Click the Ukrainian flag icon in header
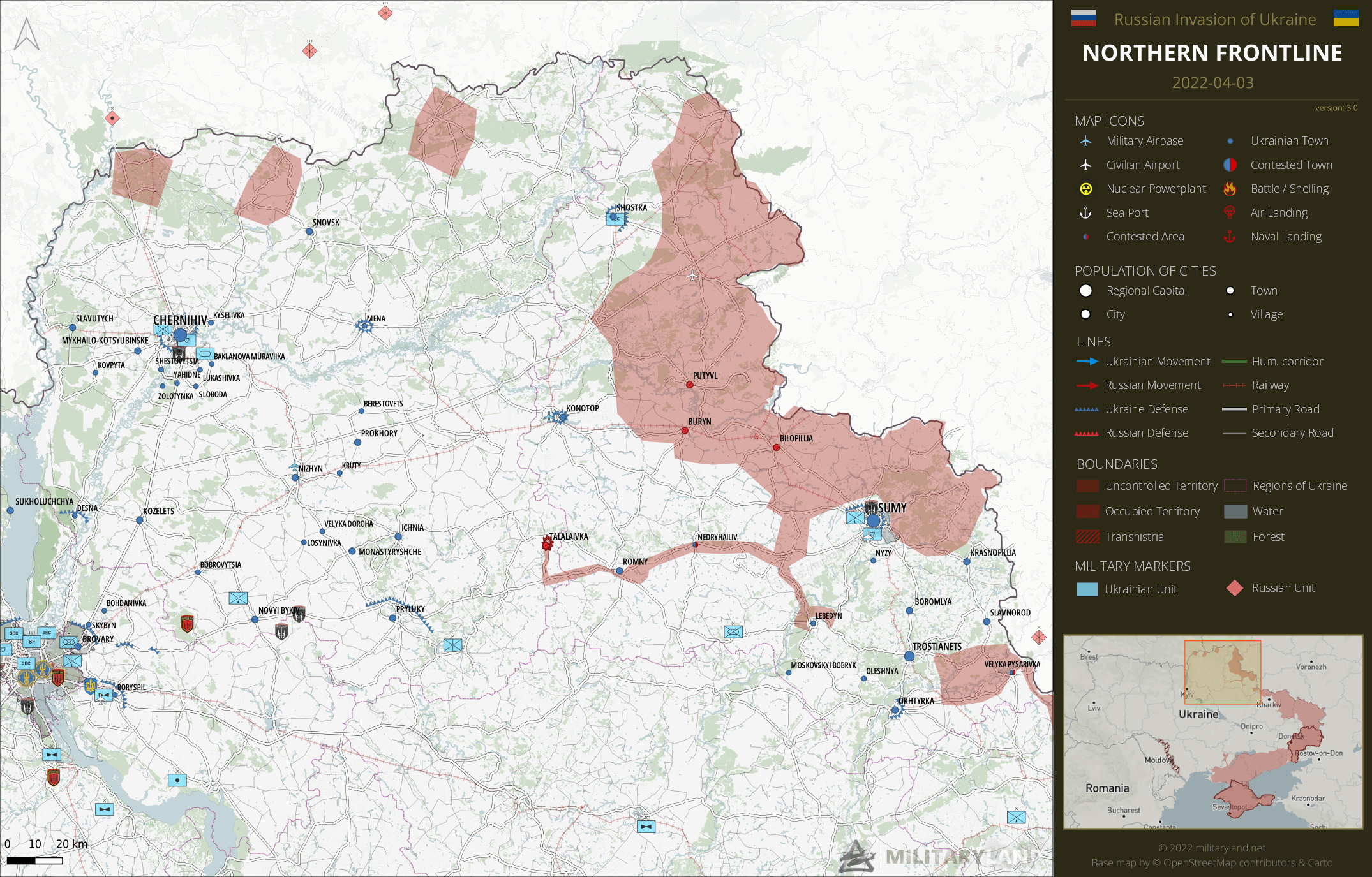1372x877 pixels. (1346, 18)
